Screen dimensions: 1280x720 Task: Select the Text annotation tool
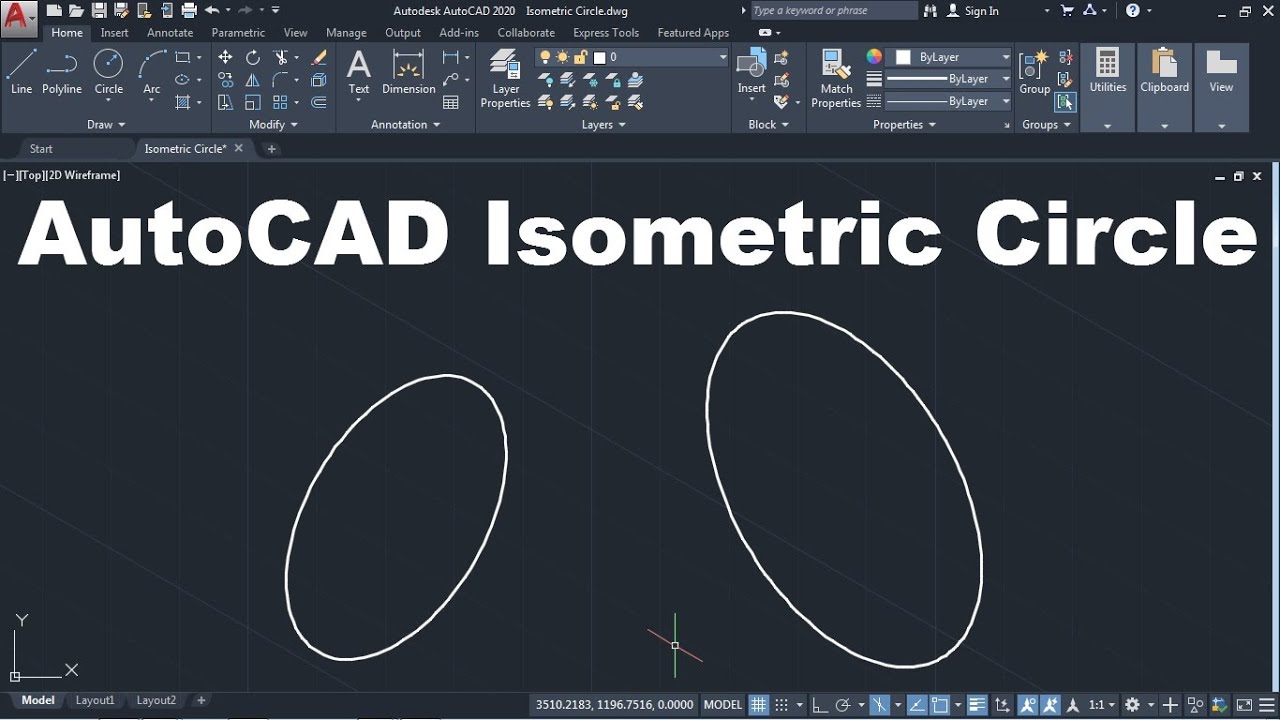point(359,72)
